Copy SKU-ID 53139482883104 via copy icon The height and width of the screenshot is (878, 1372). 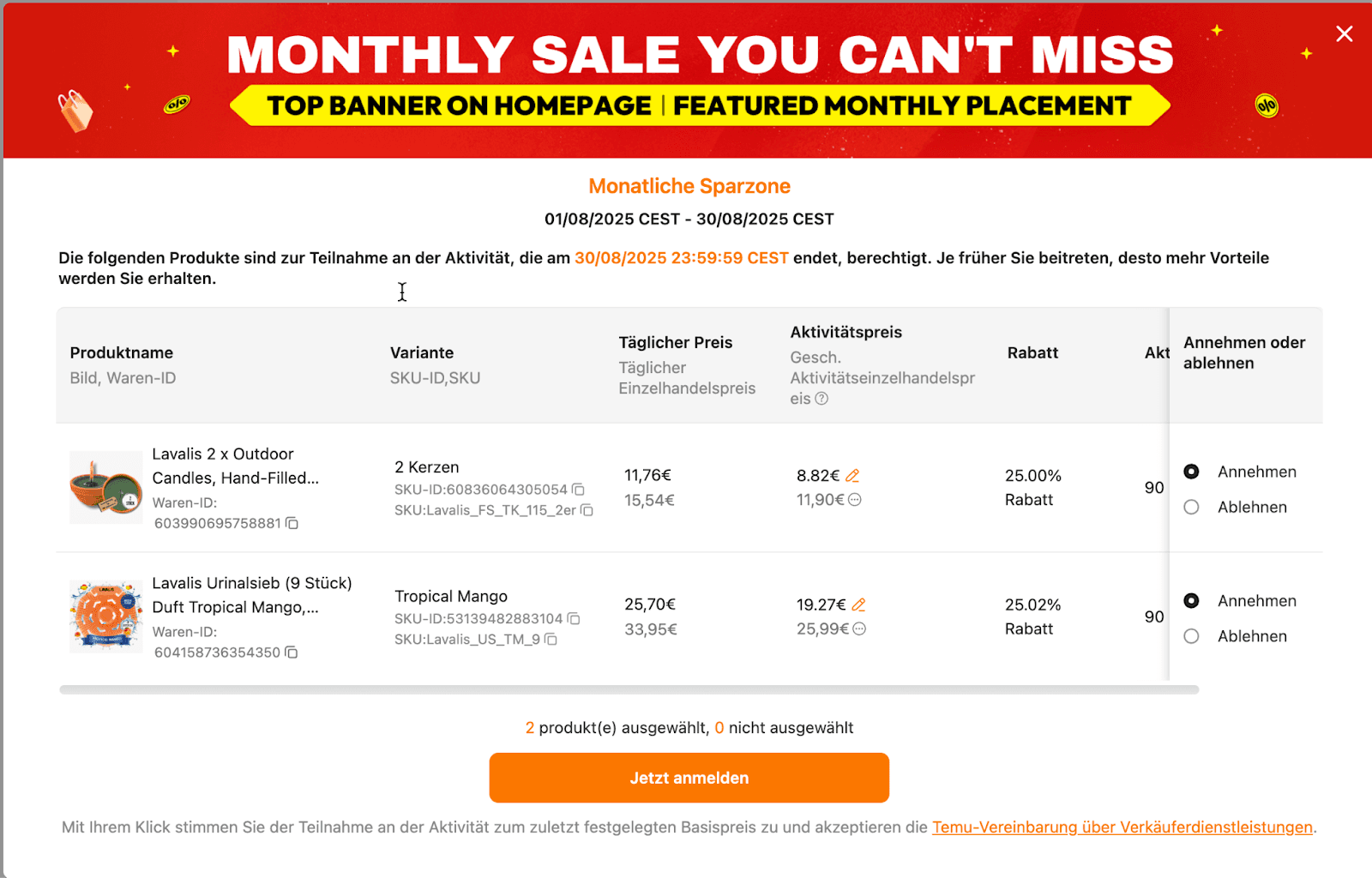575,618
